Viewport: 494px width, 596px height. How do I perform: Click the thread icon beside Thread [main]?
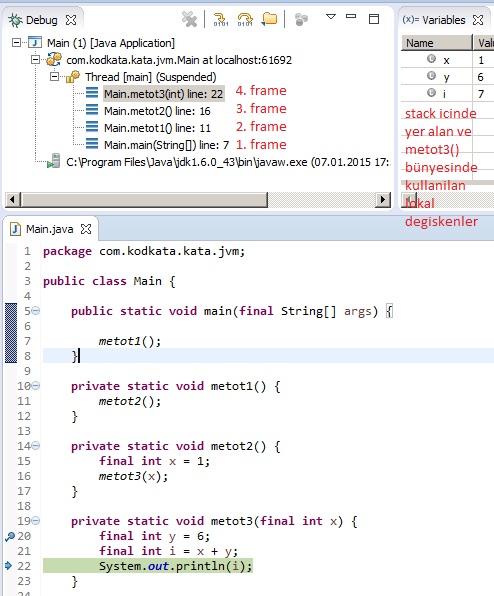click(73, 77)
